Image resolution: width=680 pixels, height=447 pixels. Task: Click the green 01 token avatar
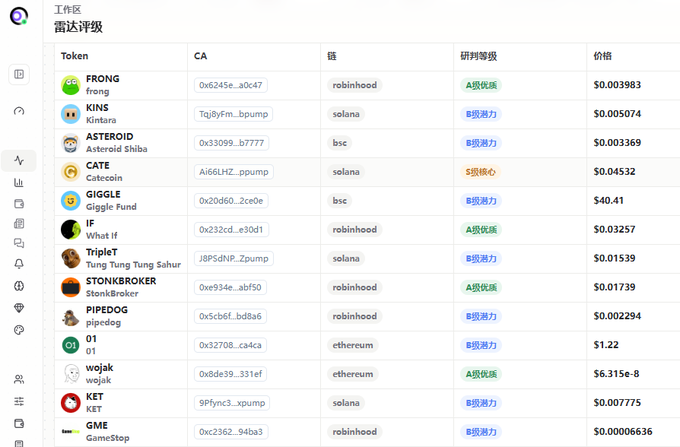coord(71,345)
